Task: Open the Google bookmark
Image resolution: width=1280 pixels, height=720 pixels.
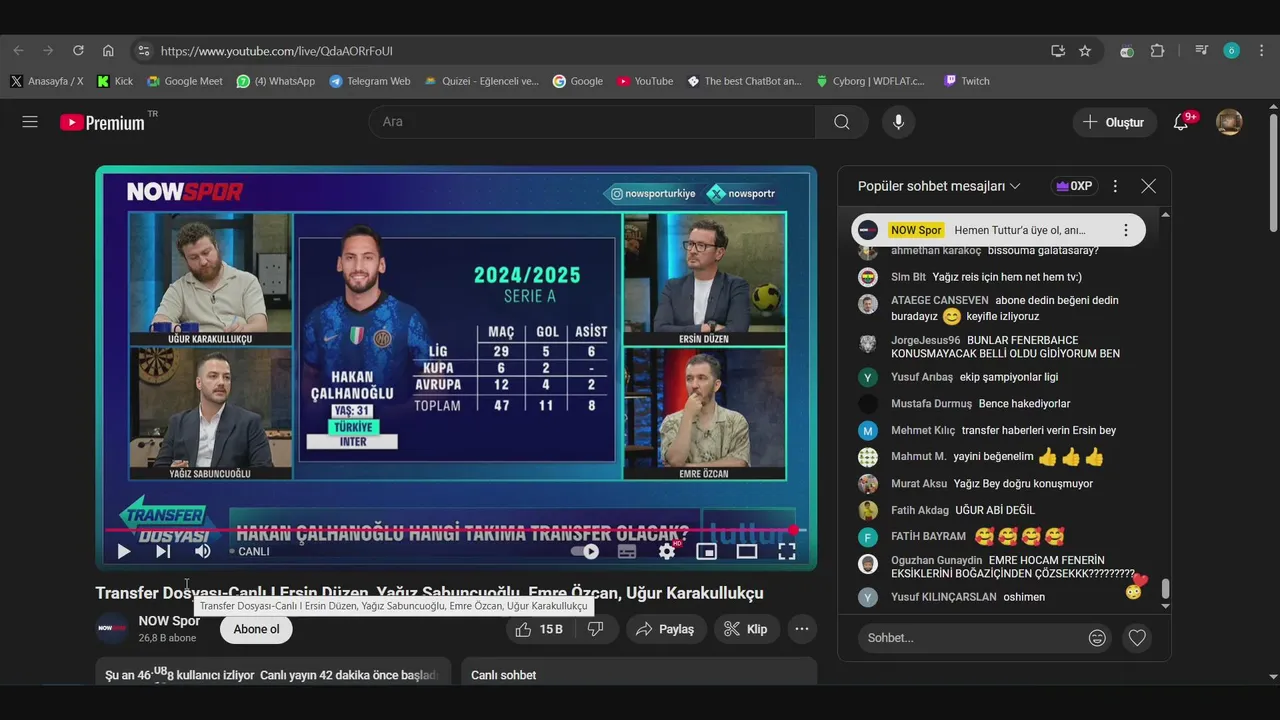Action: coord(578,81)
